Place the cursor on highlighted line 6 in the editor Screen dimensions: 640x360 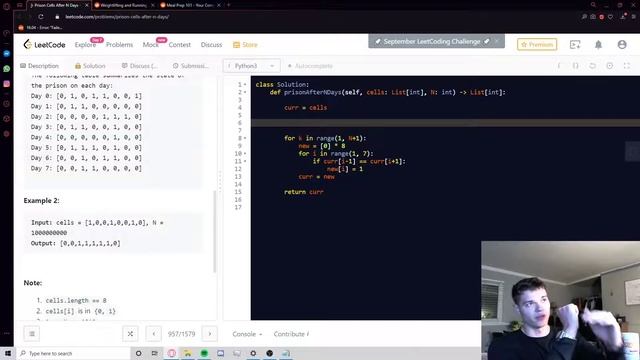pyautogui.click(x=445, y=123)
